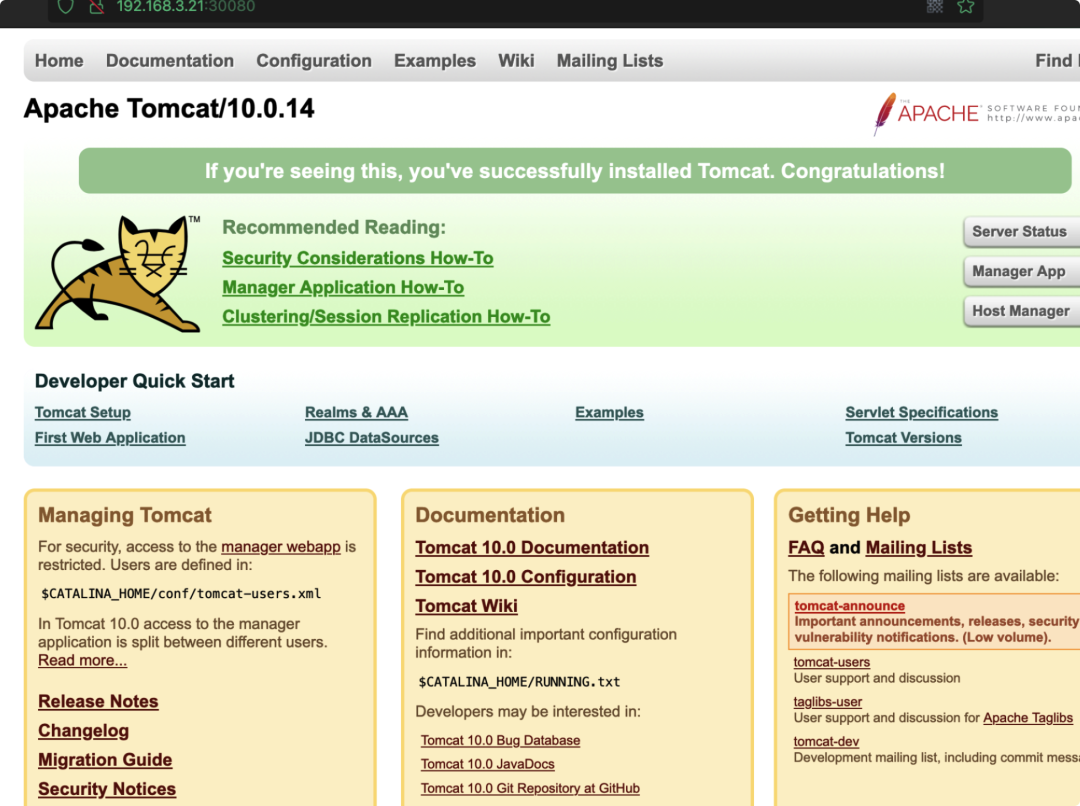Open the QR code icon in address bar

935,6
